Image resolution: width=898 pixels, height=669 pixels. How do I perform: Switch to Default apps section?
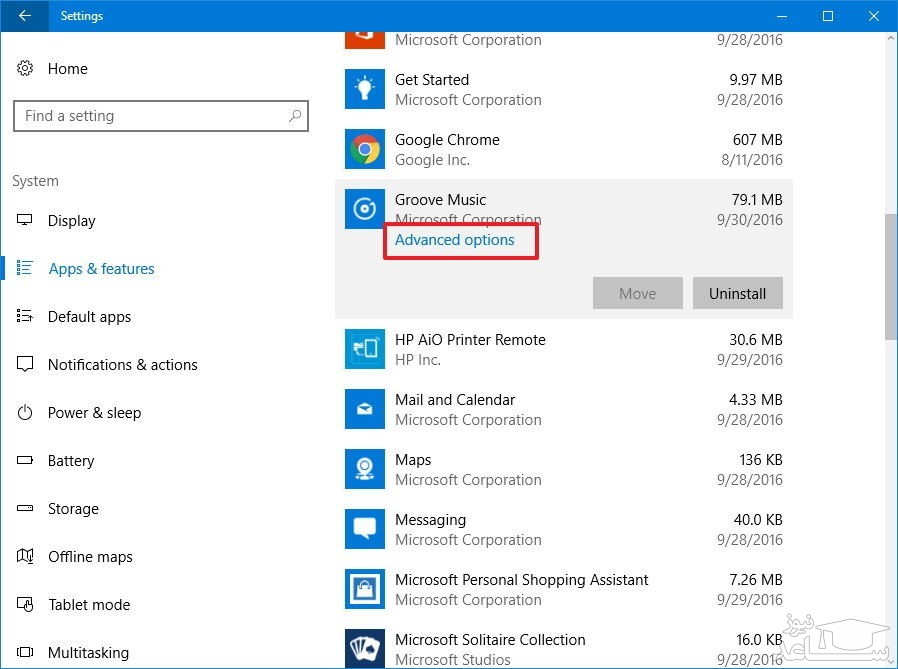tap(90, 317)
